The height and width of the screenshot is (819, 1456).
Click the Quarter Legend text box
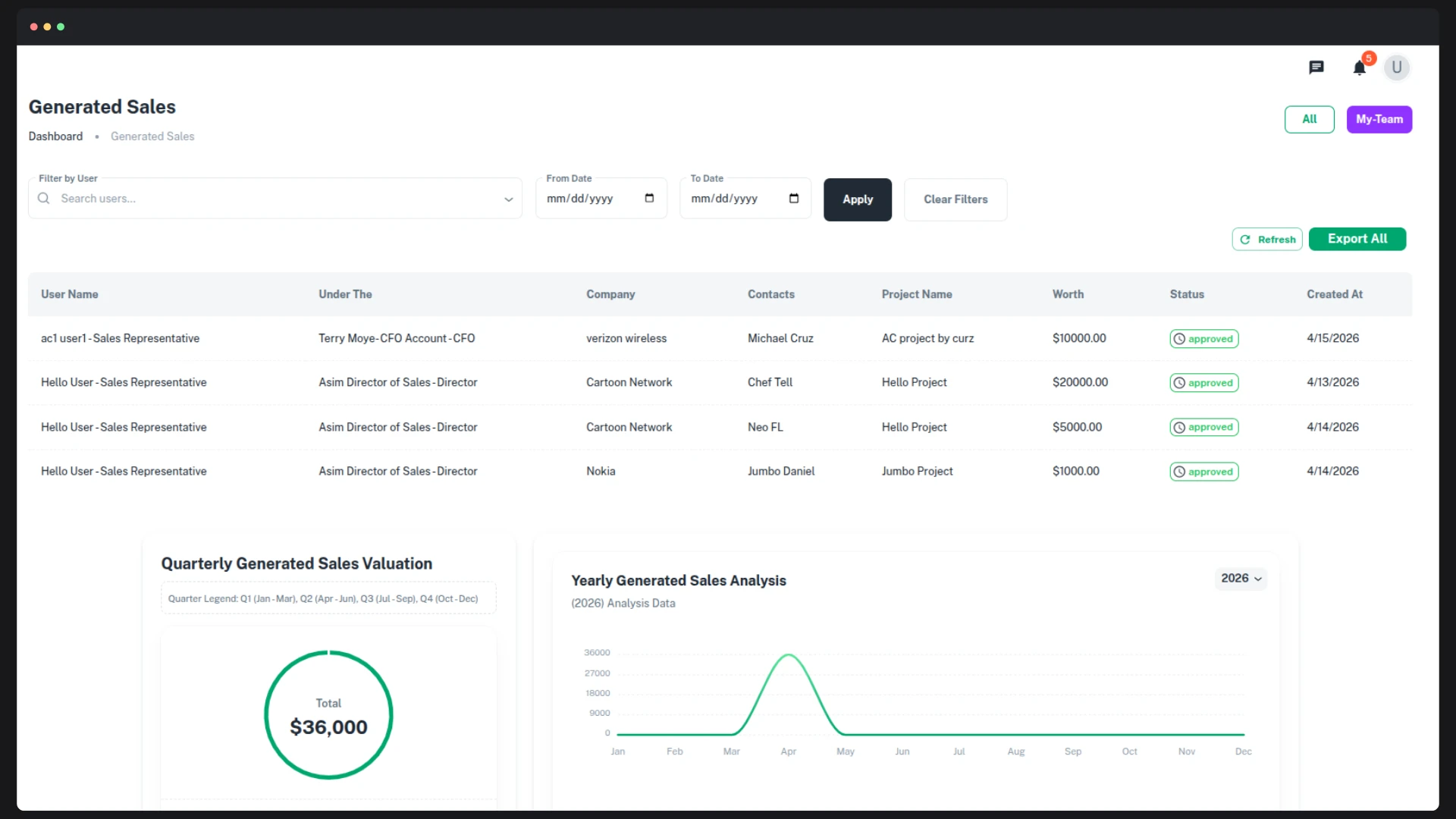[x=328, y=598]
